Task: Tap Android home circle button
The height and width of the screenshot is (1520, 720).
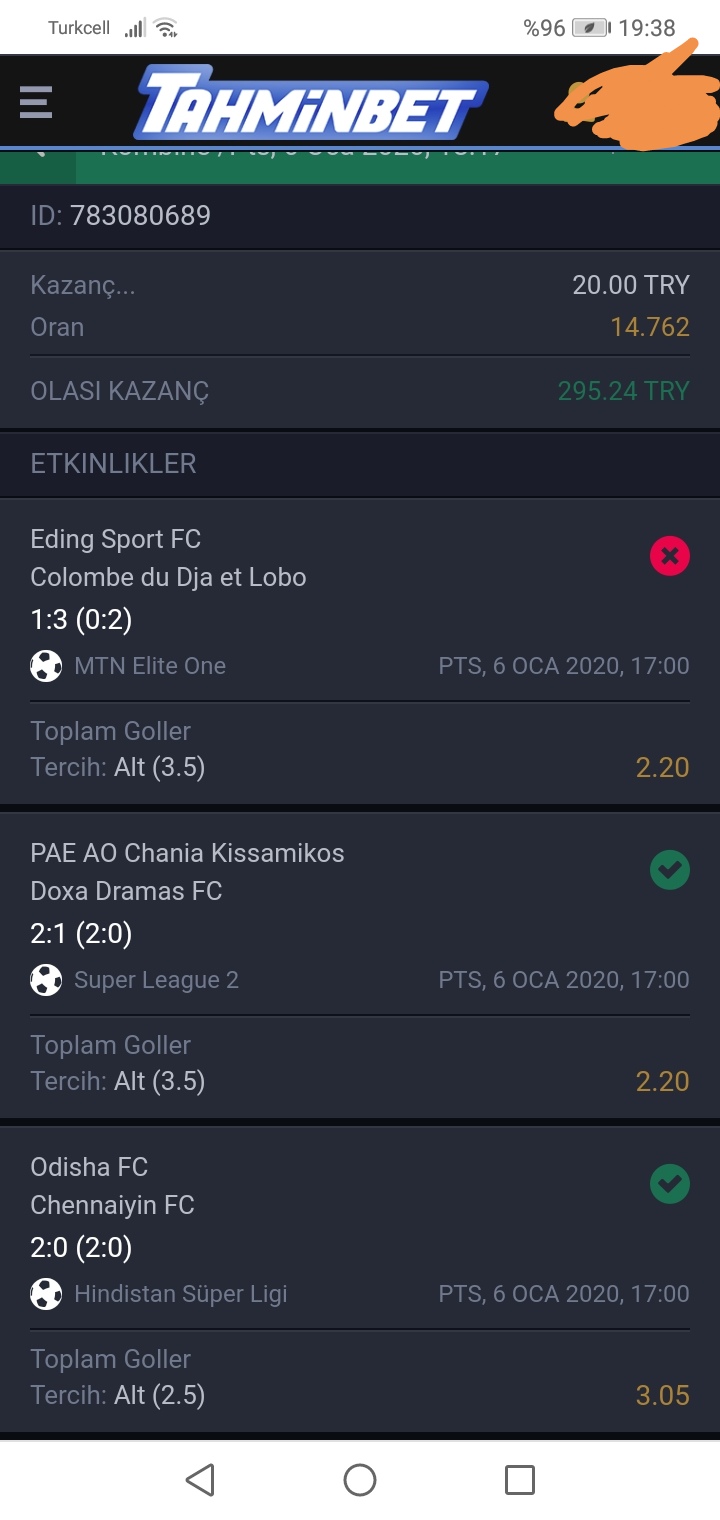Action: (360, 1480)
